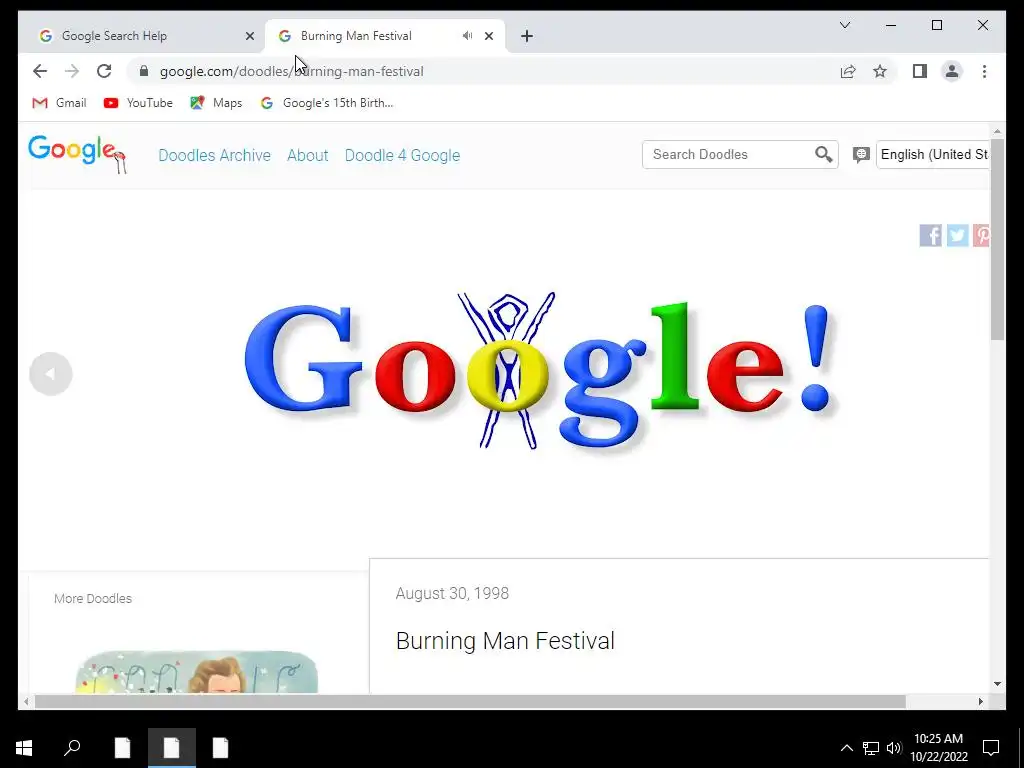Go to the About page
The height and width of the screenshot is (768, 1024).
pos(308,155)
